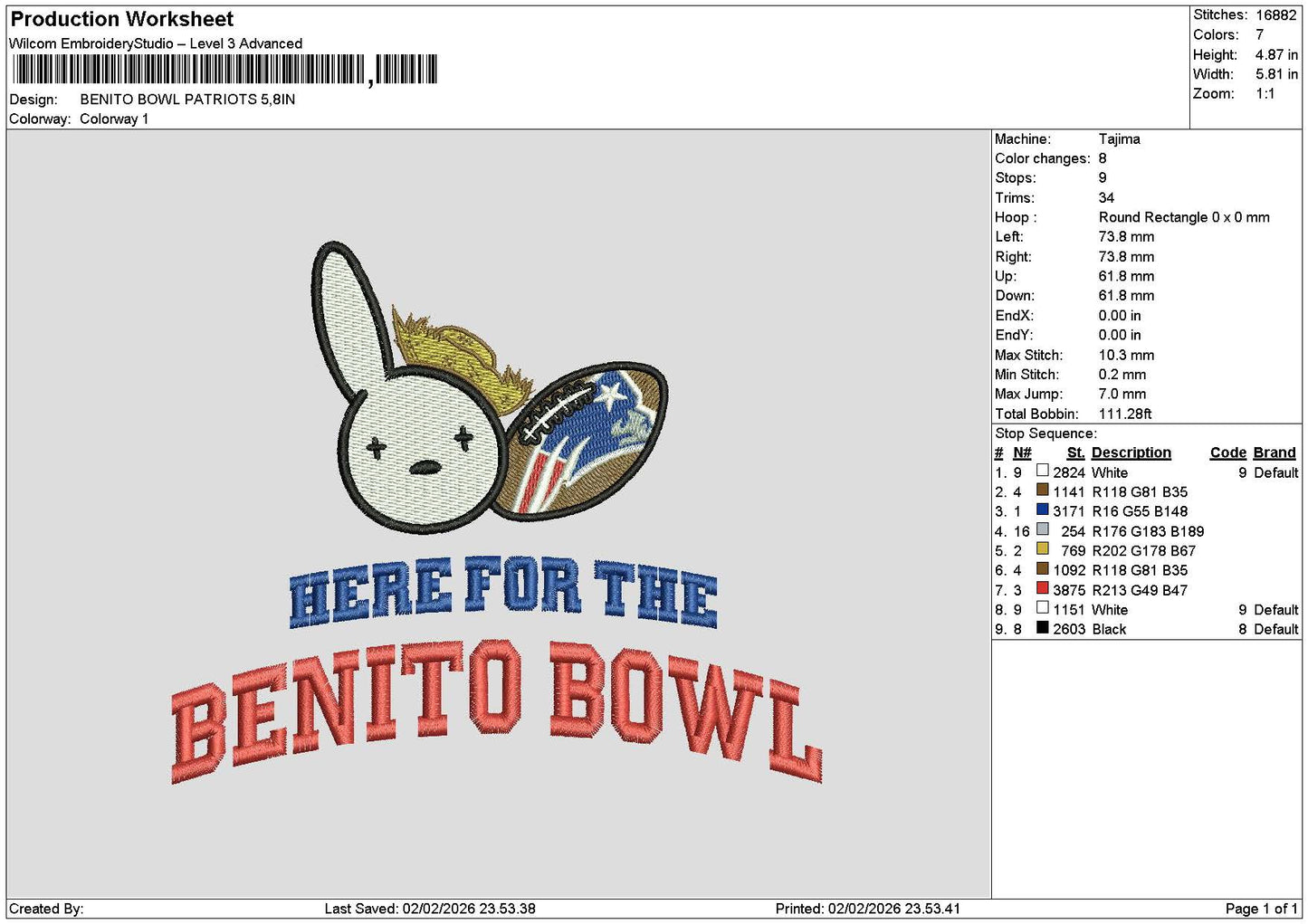
Task: Click the 'Colorway 1' value
Action: [114, 119]
